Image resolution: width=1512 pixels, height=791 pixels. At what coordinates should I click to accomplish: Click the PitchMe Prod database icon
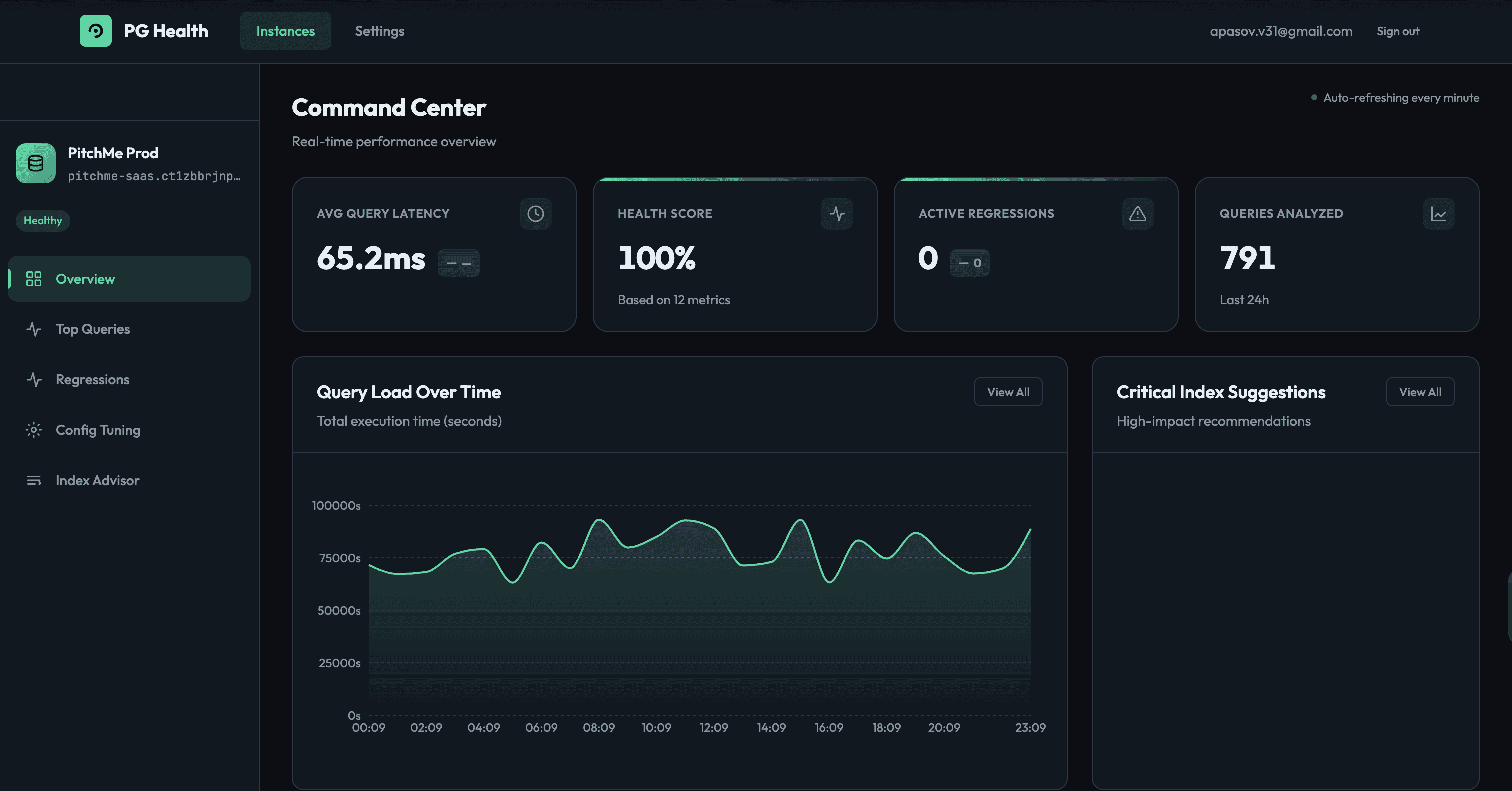[x=36, y=163]
